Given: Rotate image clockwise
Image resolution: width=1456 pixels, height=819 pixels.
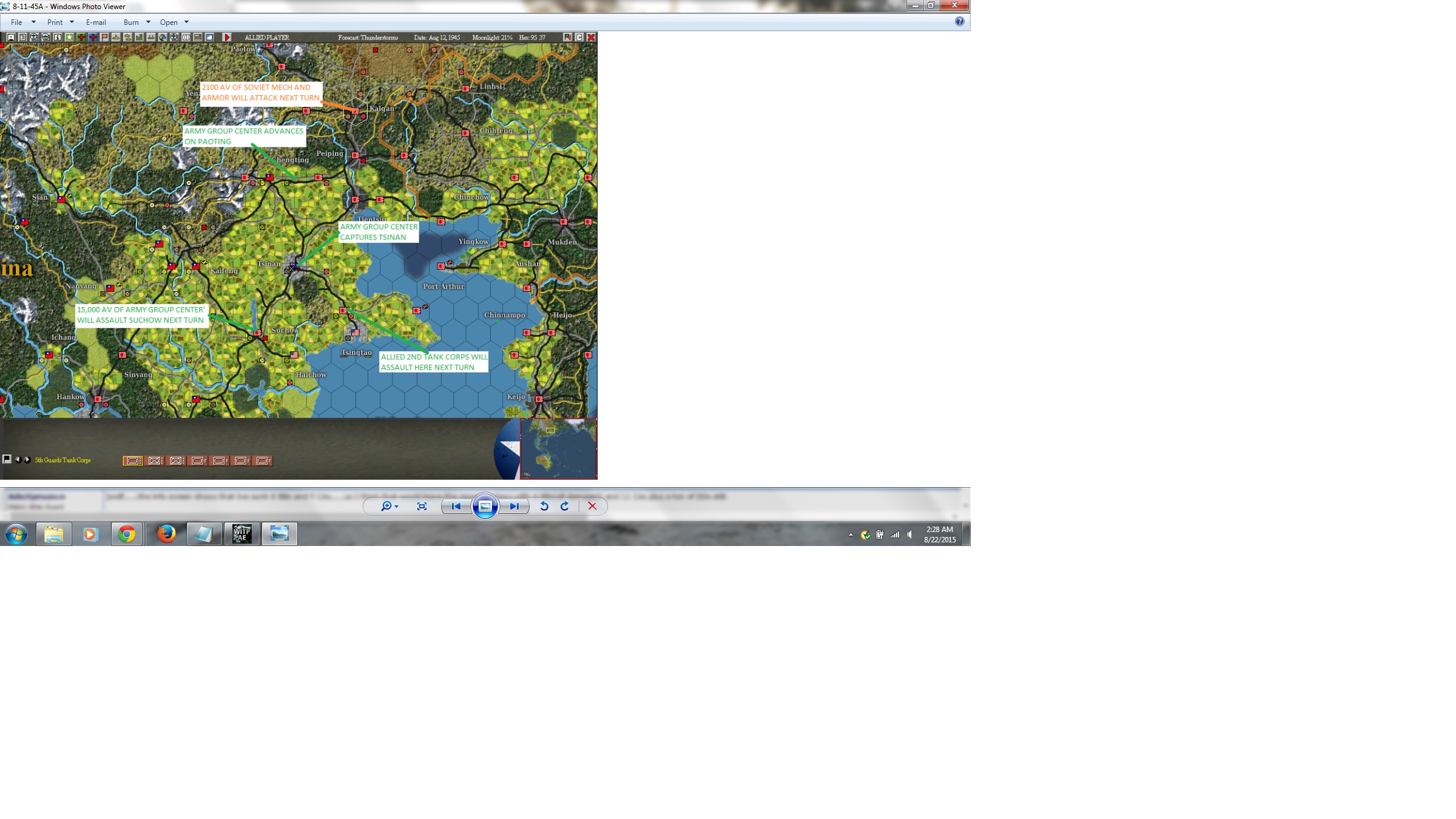Looking at the screenshot, I should pos(565,506).
